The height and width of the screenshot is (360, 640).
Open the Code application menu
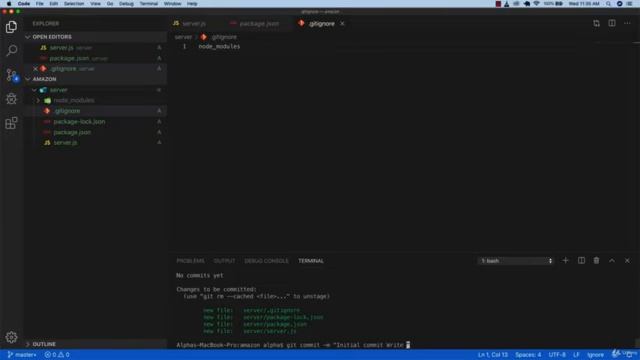coord(24,4)
